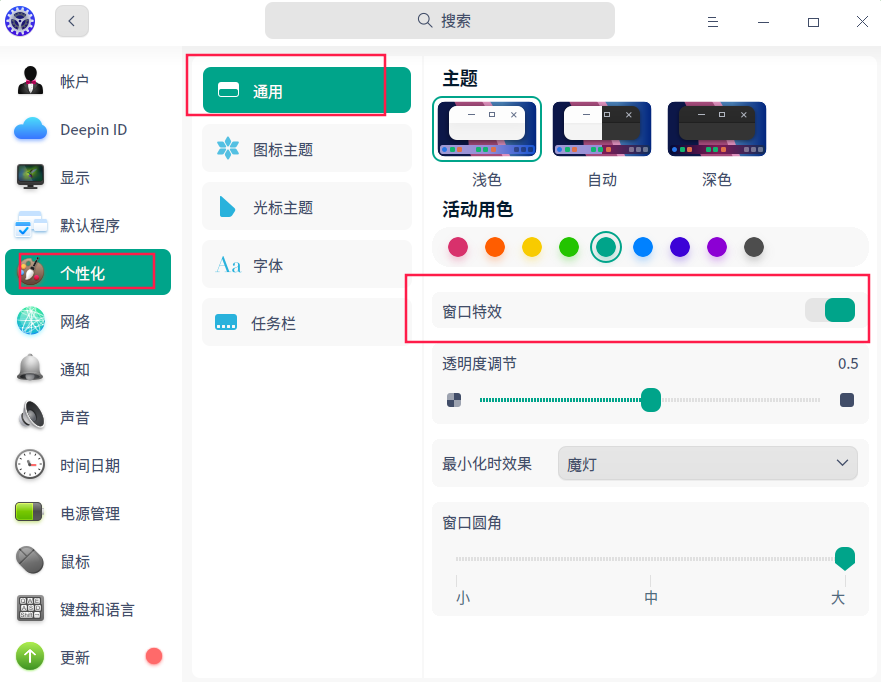Open the 键盘和语言 keyboard icon
The image size is (881, 682).
(30, 608)
